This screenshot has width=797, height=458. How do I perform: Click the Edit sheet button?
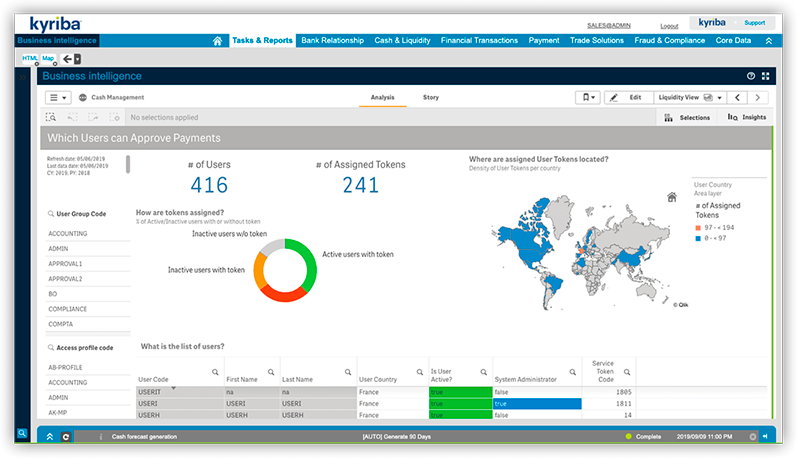tap(625, 98)
